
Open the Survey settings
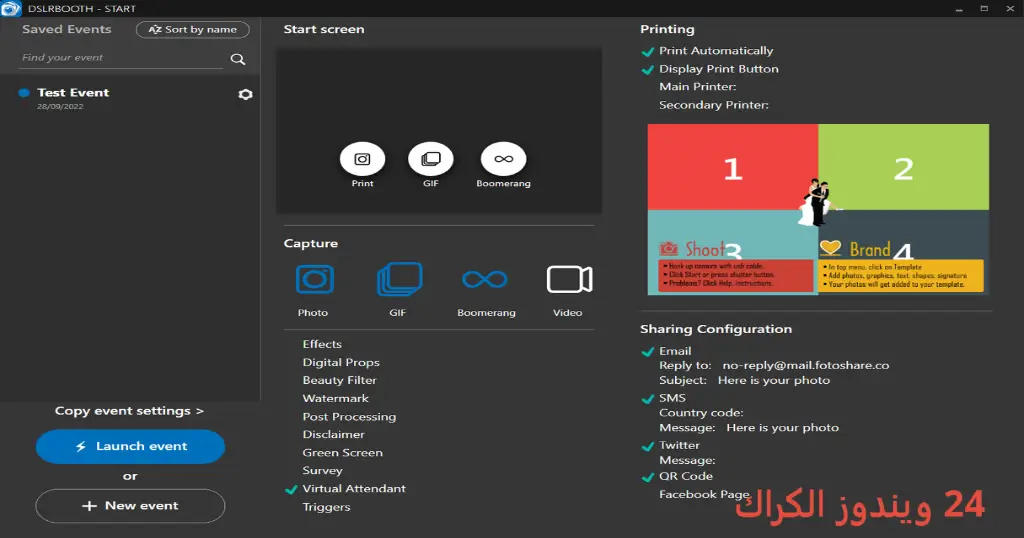pos(323,471)
